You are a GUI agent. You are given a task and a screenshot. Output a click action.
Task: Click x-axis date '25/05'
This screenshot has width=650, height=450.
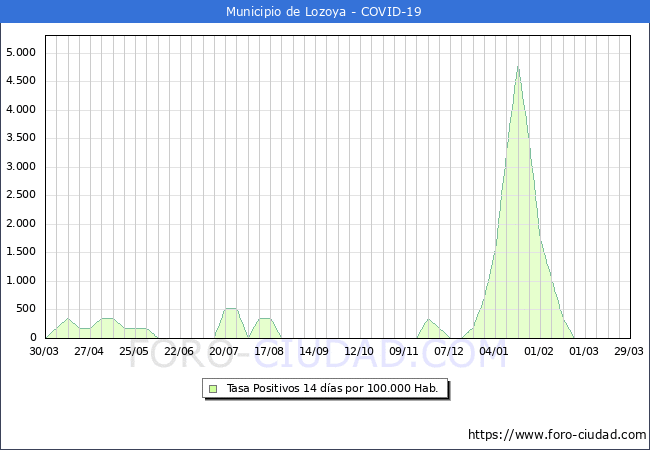[x=133, y=351]
